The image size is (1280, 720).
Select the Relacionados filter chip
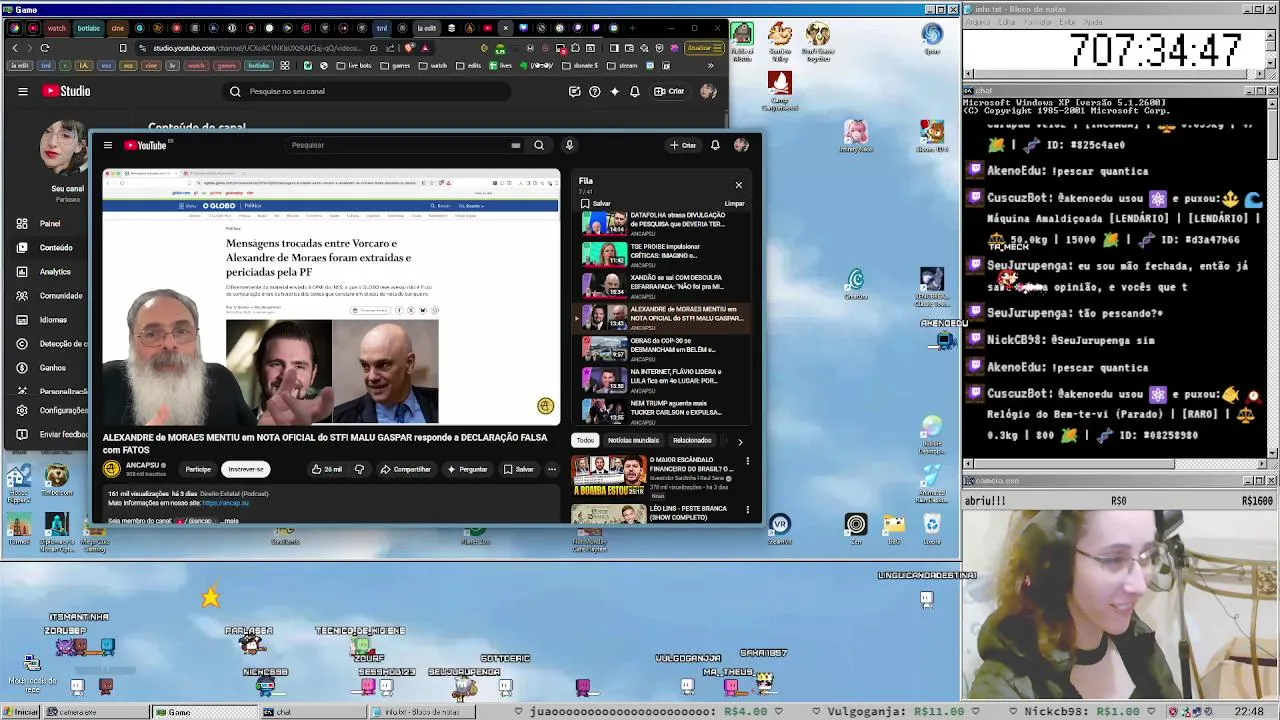(x=692, y=440)
